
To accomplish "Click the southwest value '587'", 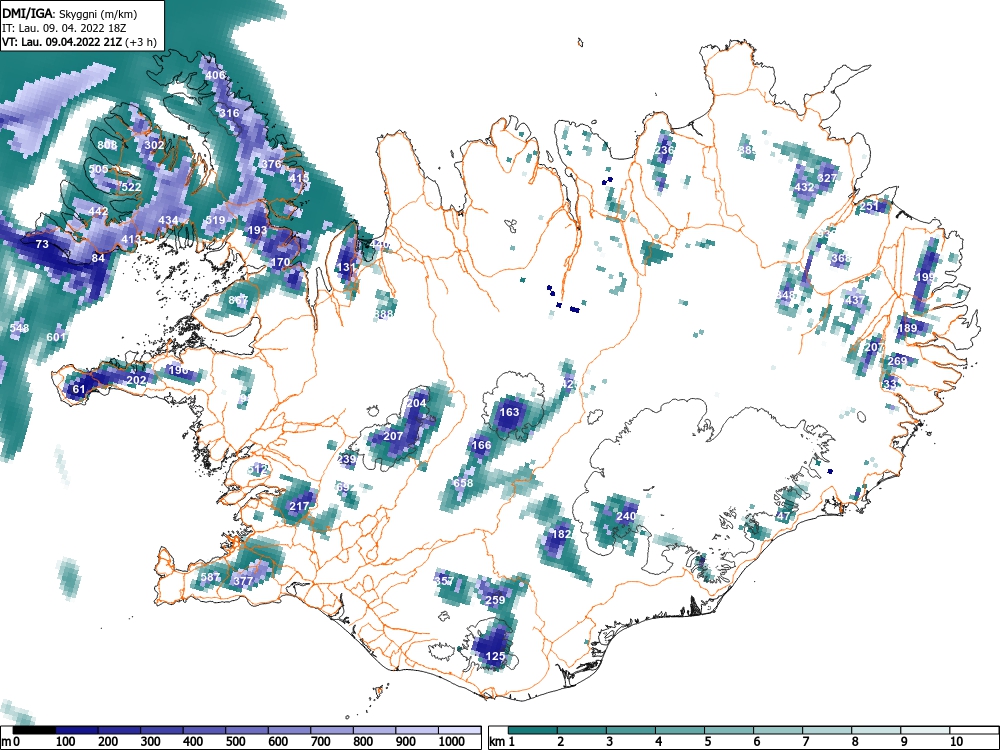I will pyautogui.click(x=210, y=577).
